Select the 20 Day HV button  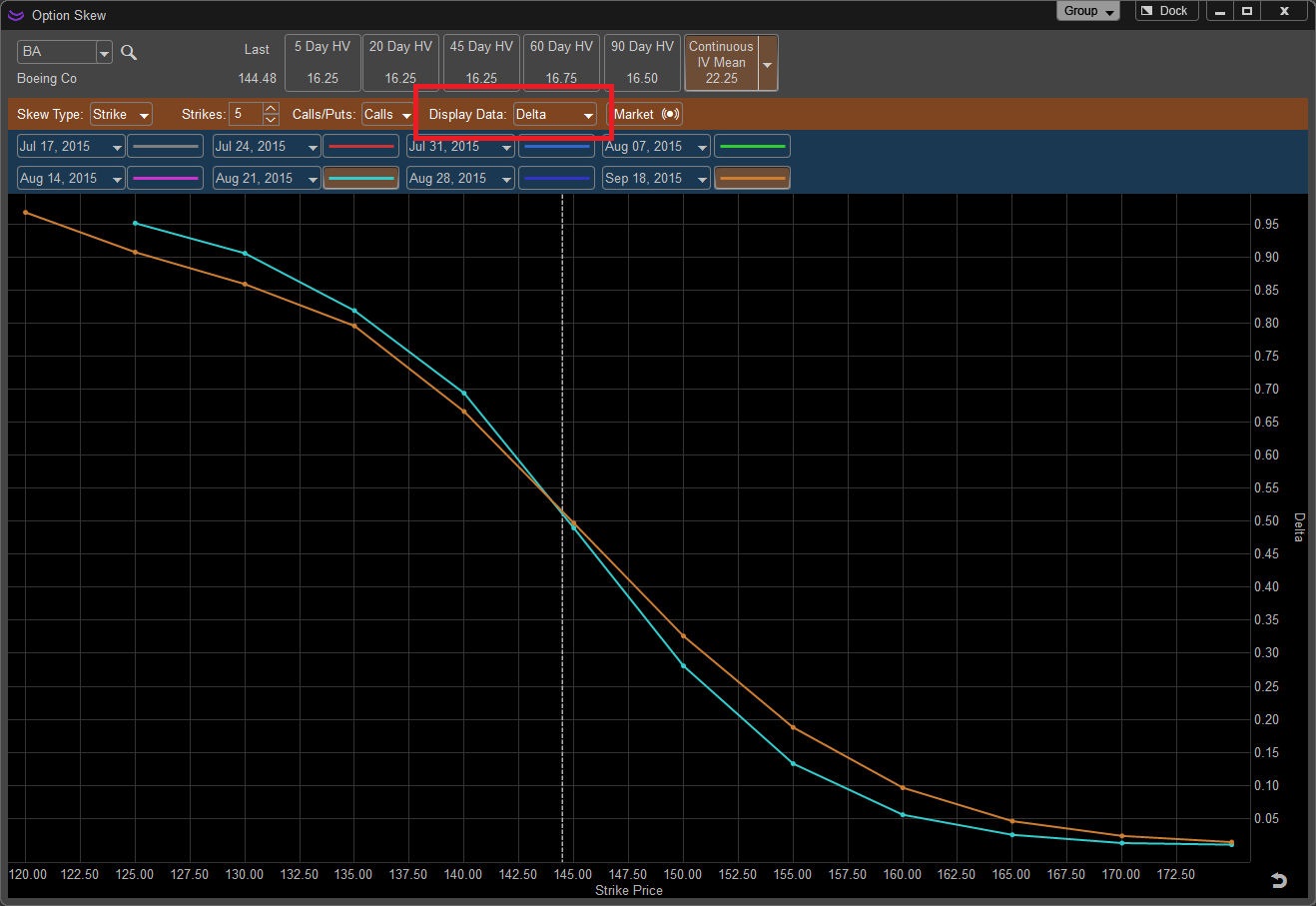(400, 62)
